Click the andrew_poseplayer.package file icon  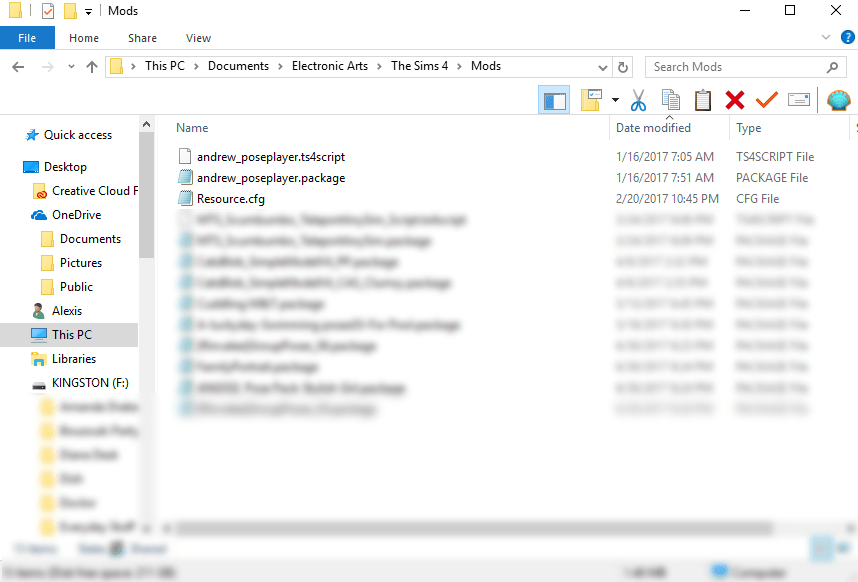click(x=185, y=177)
